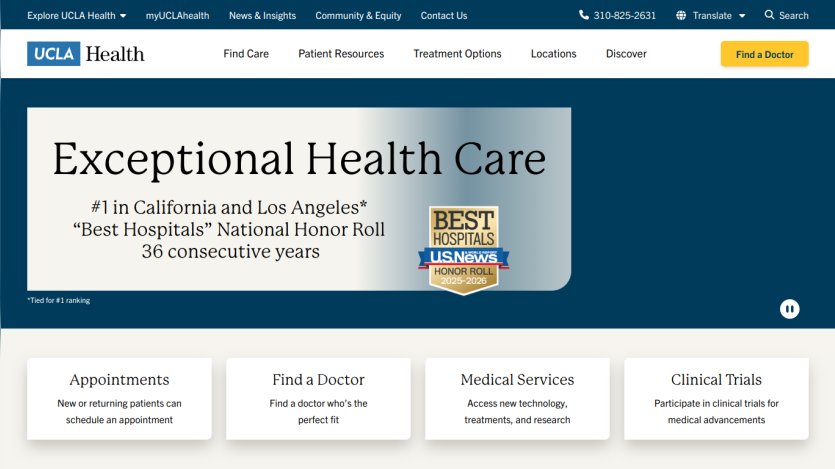835x469 pixels.
Task: Open the Discover menu
Action: (x=626, y=54)
